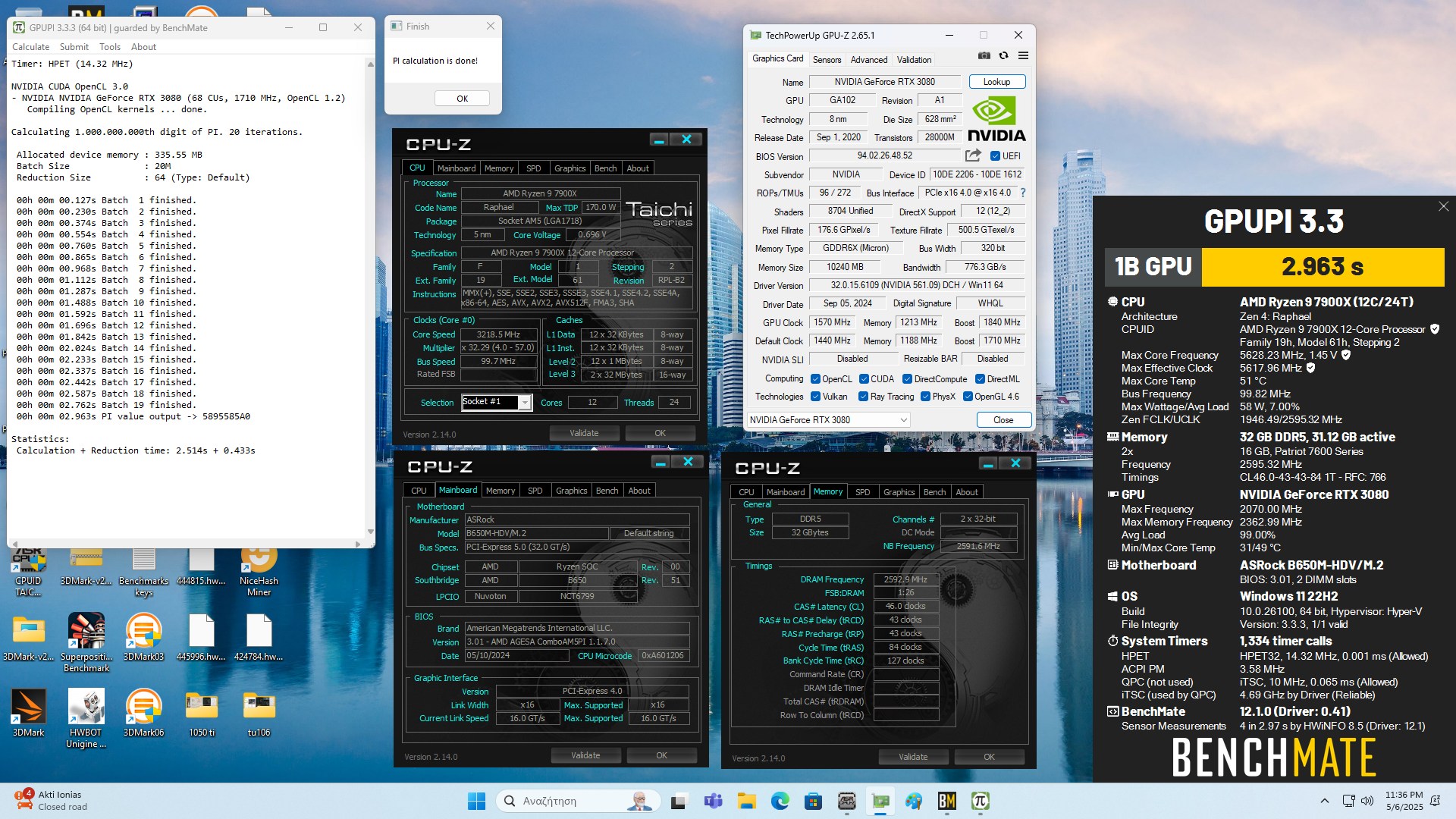Click the Close button in GPU-Z
Image resolution: width=1456 pixels, height=819 pixels.
1003,420
